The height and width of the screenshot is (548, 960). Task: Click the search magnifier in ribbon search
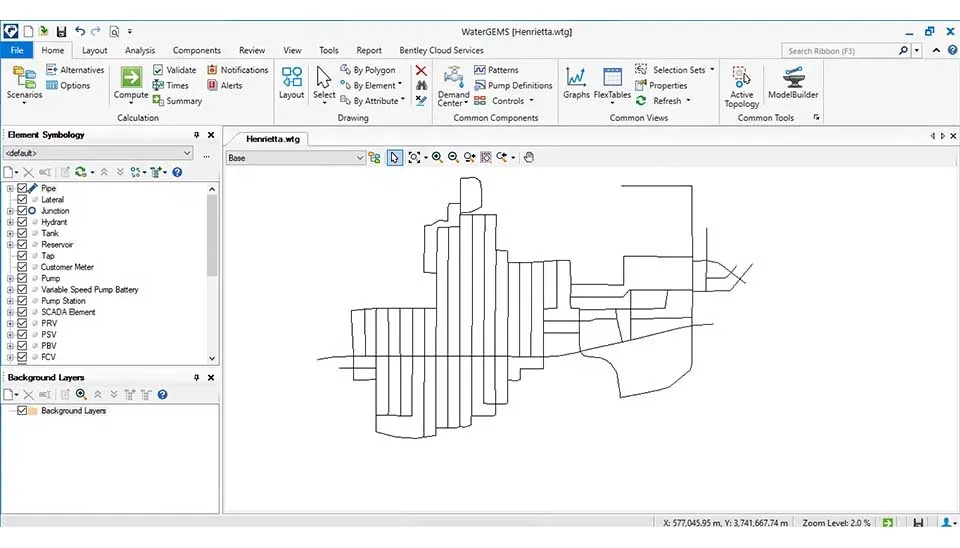[903, 50]
